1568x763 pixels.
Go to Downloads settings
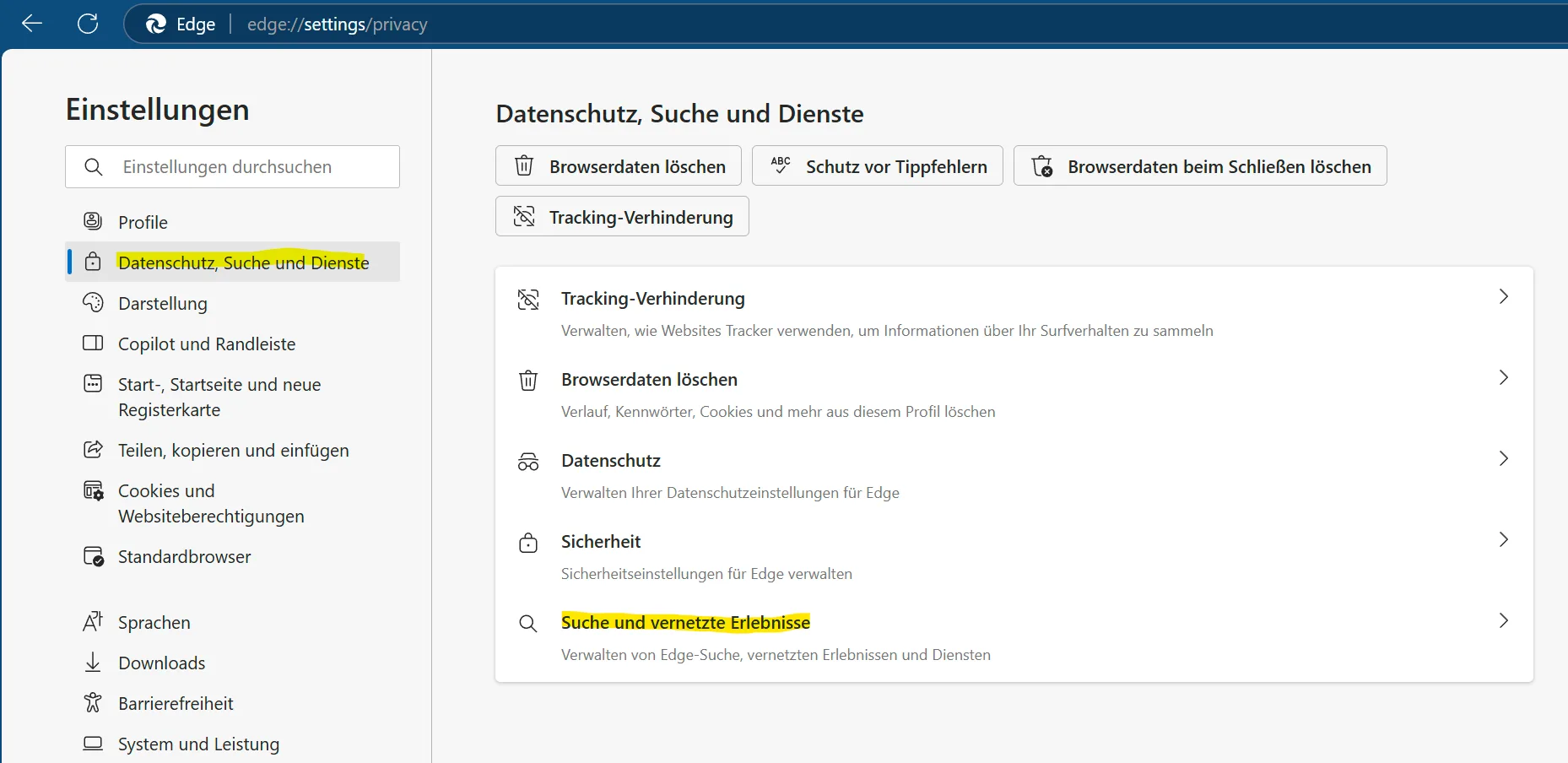[232, 663]
